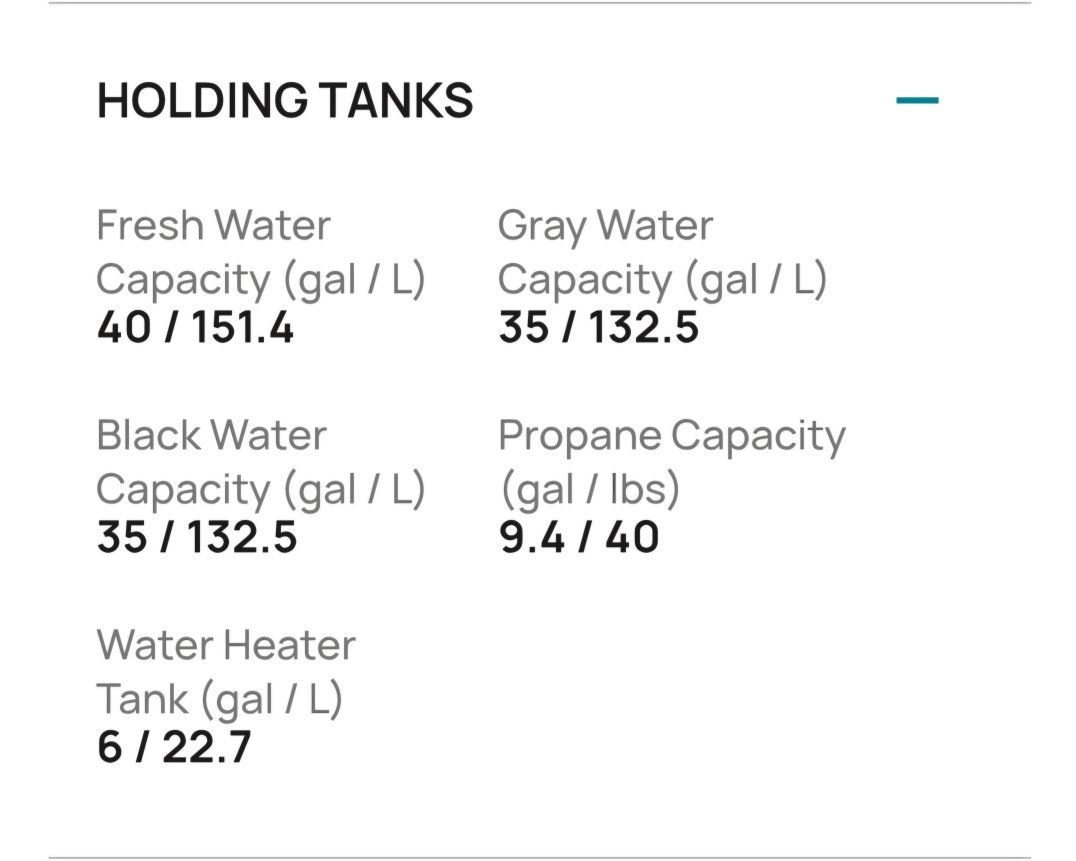Select the Black Water label text
The width and height of the screenshot is (1076, 861).
211,436
